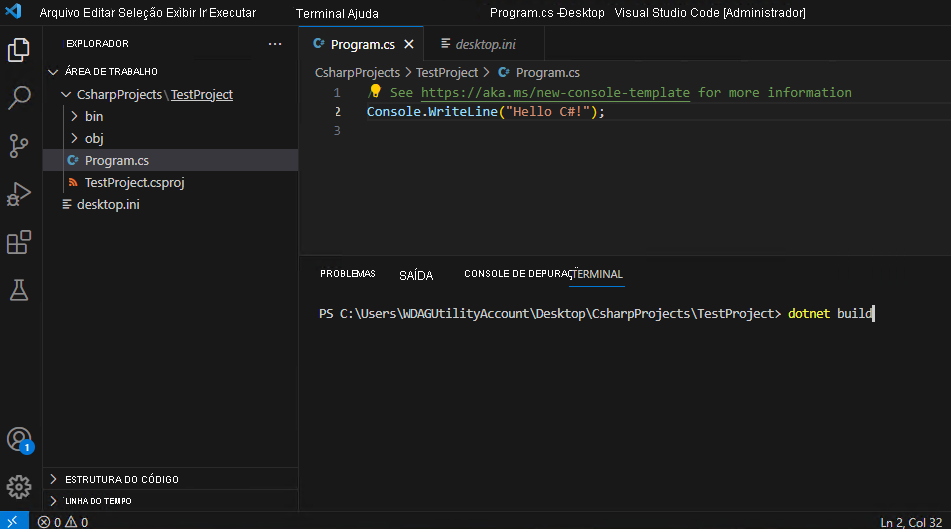Close the Program.cs tab
This screenshot has height=529, width=951.
tap(409, 44)
